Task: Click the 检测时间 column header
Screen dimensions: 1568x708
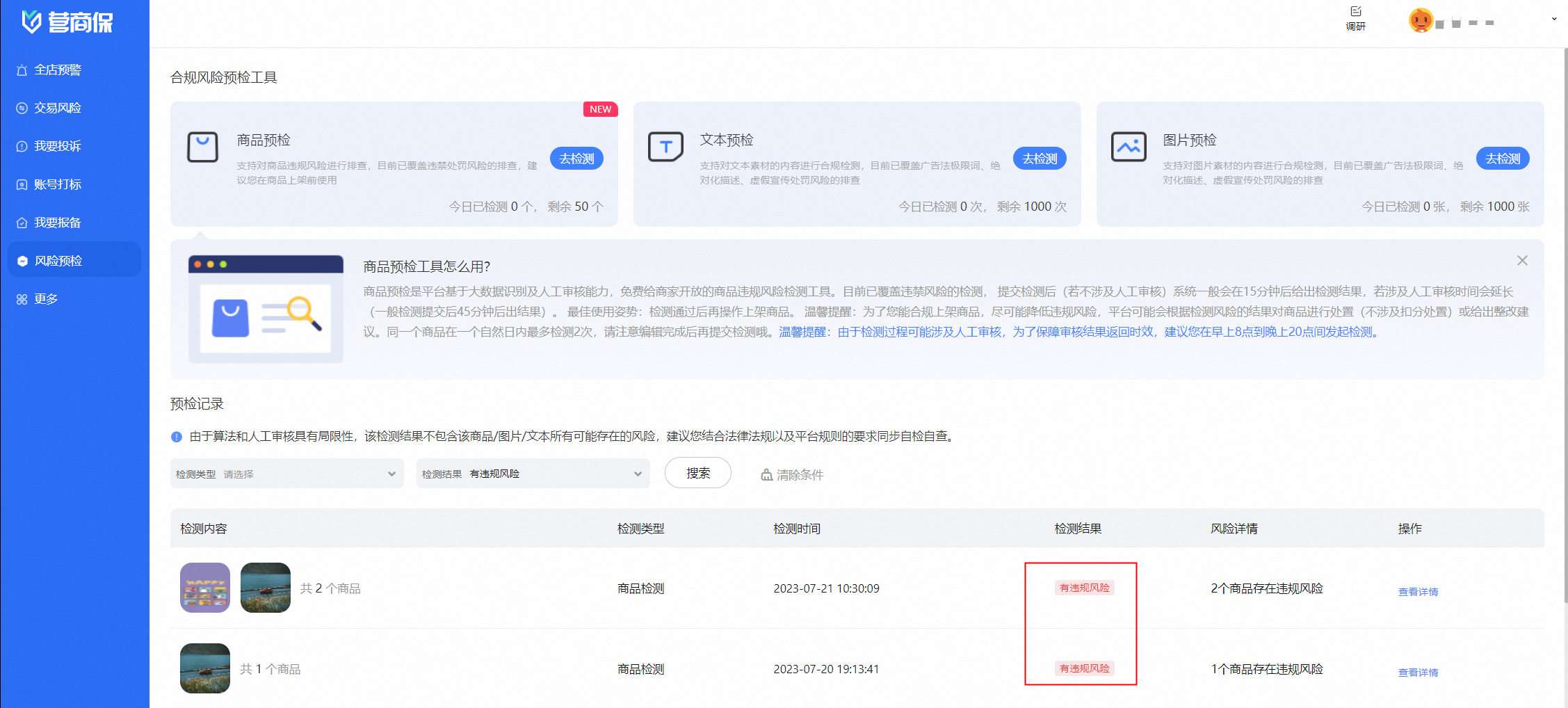Action: point(797,529)
